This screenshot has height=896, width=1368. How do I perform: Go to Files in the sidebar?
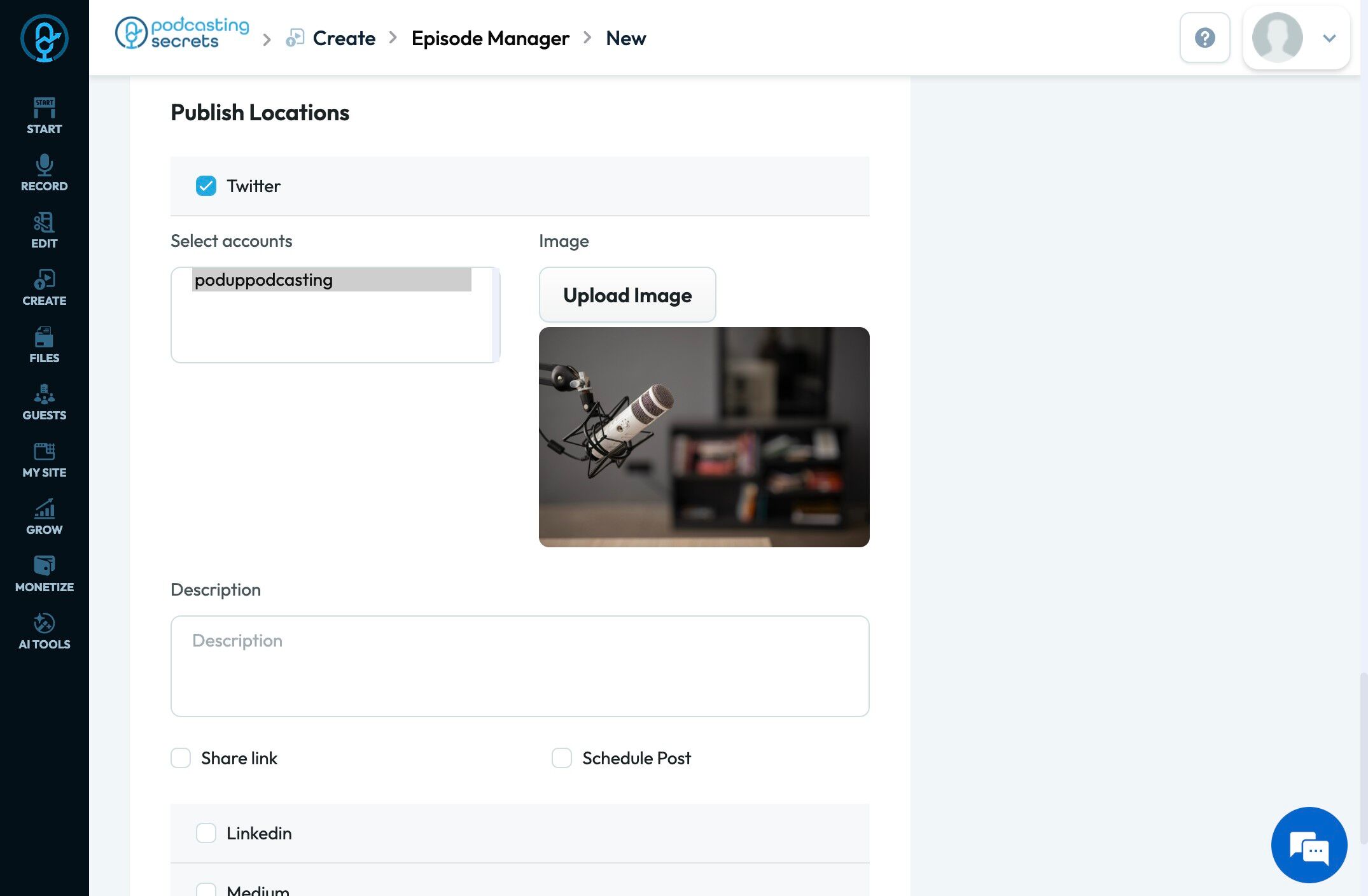point(44,345)
